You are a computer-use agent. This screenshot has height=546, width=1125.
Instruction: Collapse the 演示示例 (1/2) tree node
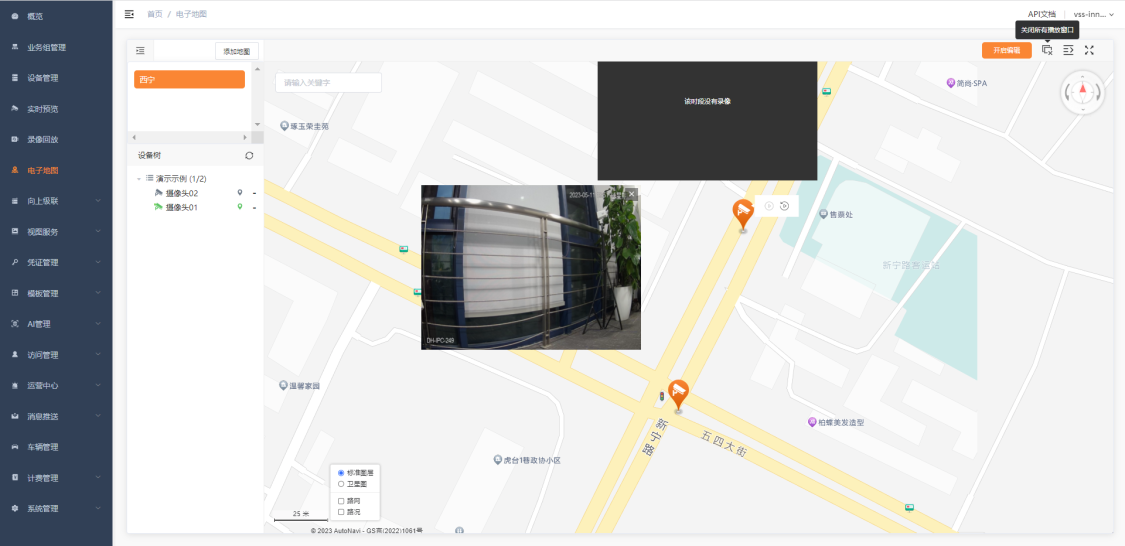pos(138,179)
